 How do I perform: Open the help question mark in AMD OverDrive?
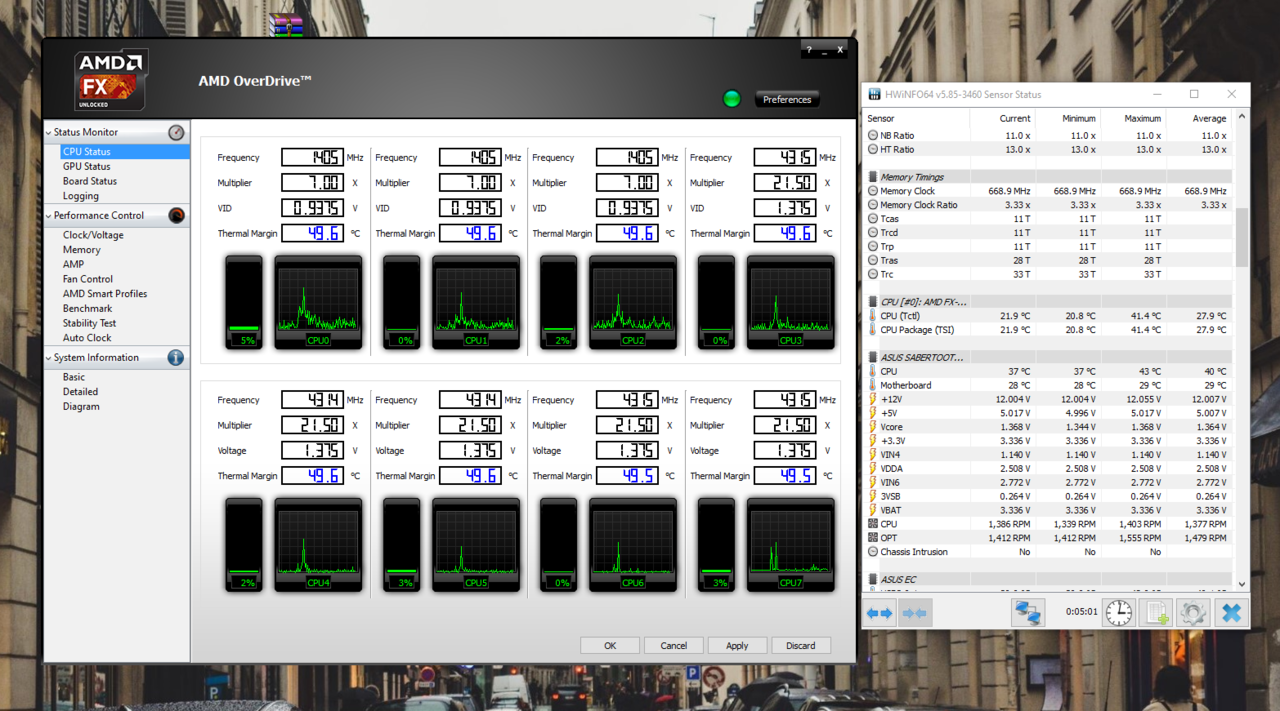coord(809,50)
